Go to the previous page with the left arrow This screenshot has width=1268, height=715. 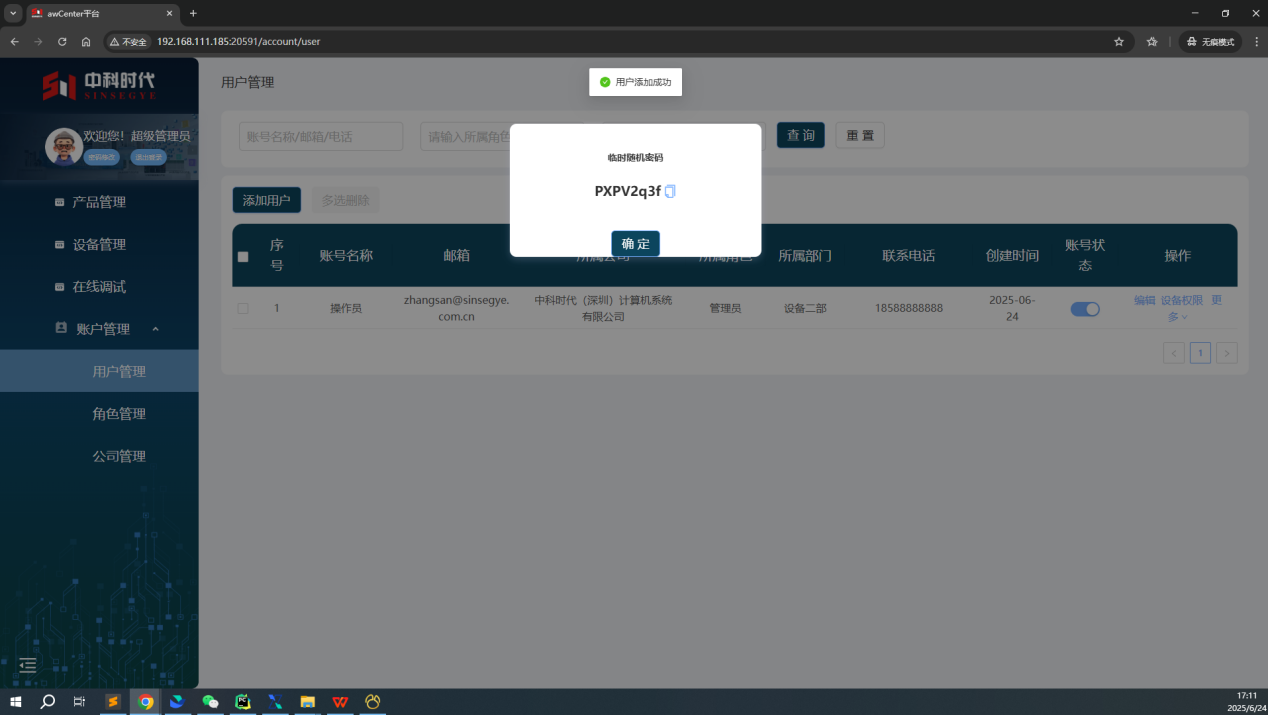pyautogui.click(x=1174, y=352)
